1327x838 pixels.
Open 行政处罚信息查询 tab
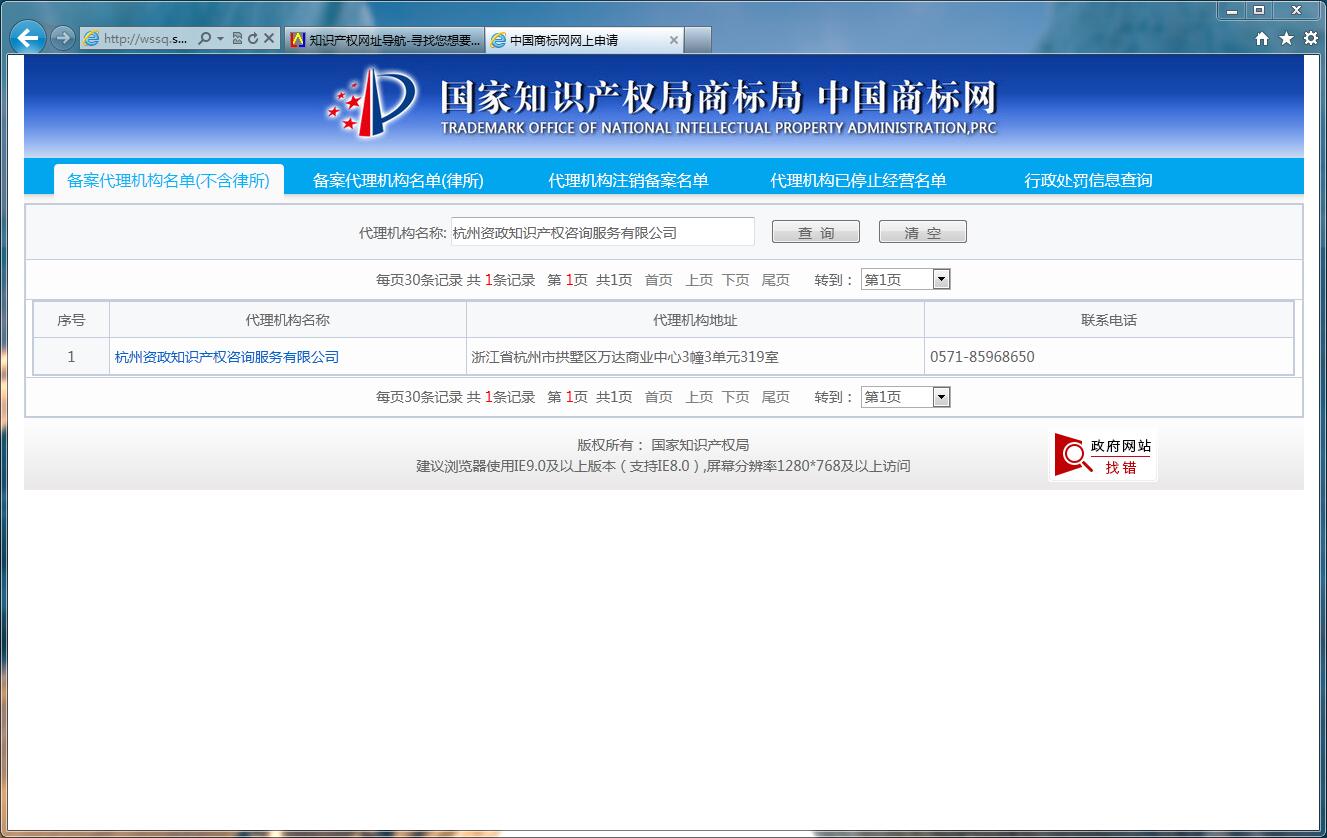(1088, 180)
